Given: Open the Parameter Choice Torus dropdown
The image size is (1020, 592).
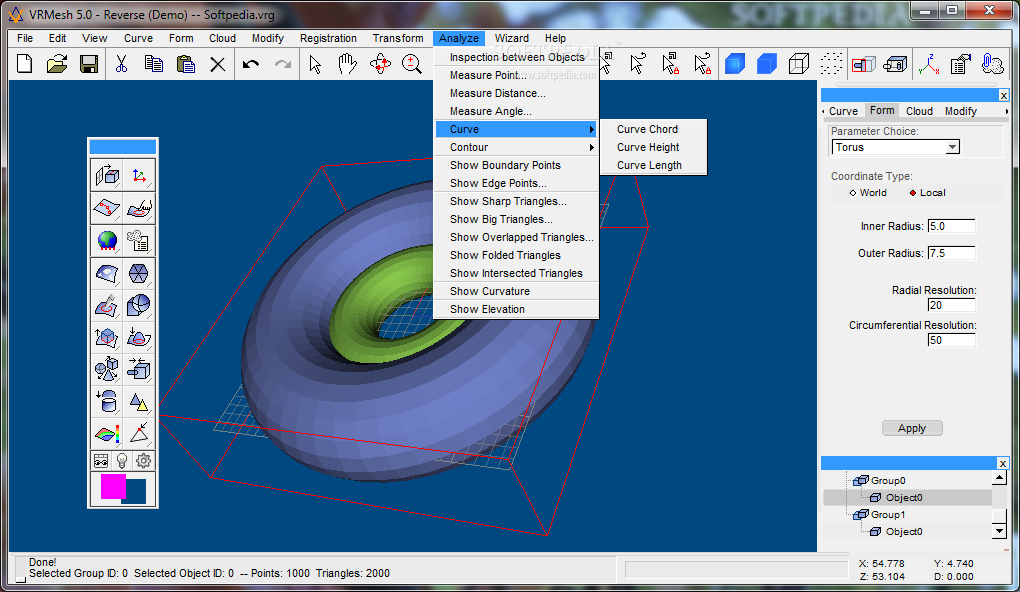Looking at the screenshot, I should pyautogui.click(x=952, y=147).
